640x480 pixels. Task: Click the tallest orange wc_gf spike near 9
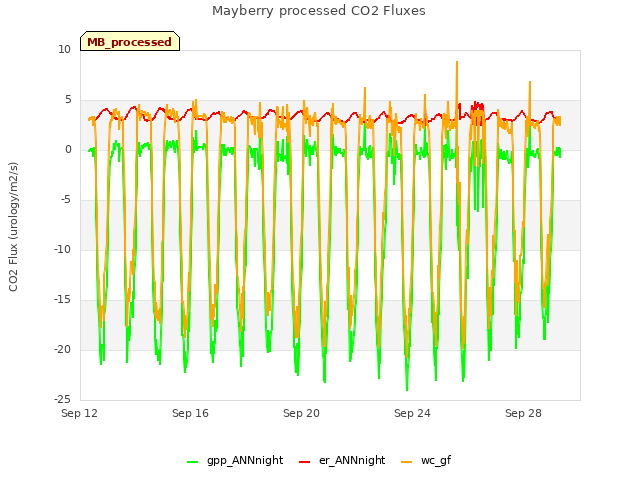coord(457,62)
